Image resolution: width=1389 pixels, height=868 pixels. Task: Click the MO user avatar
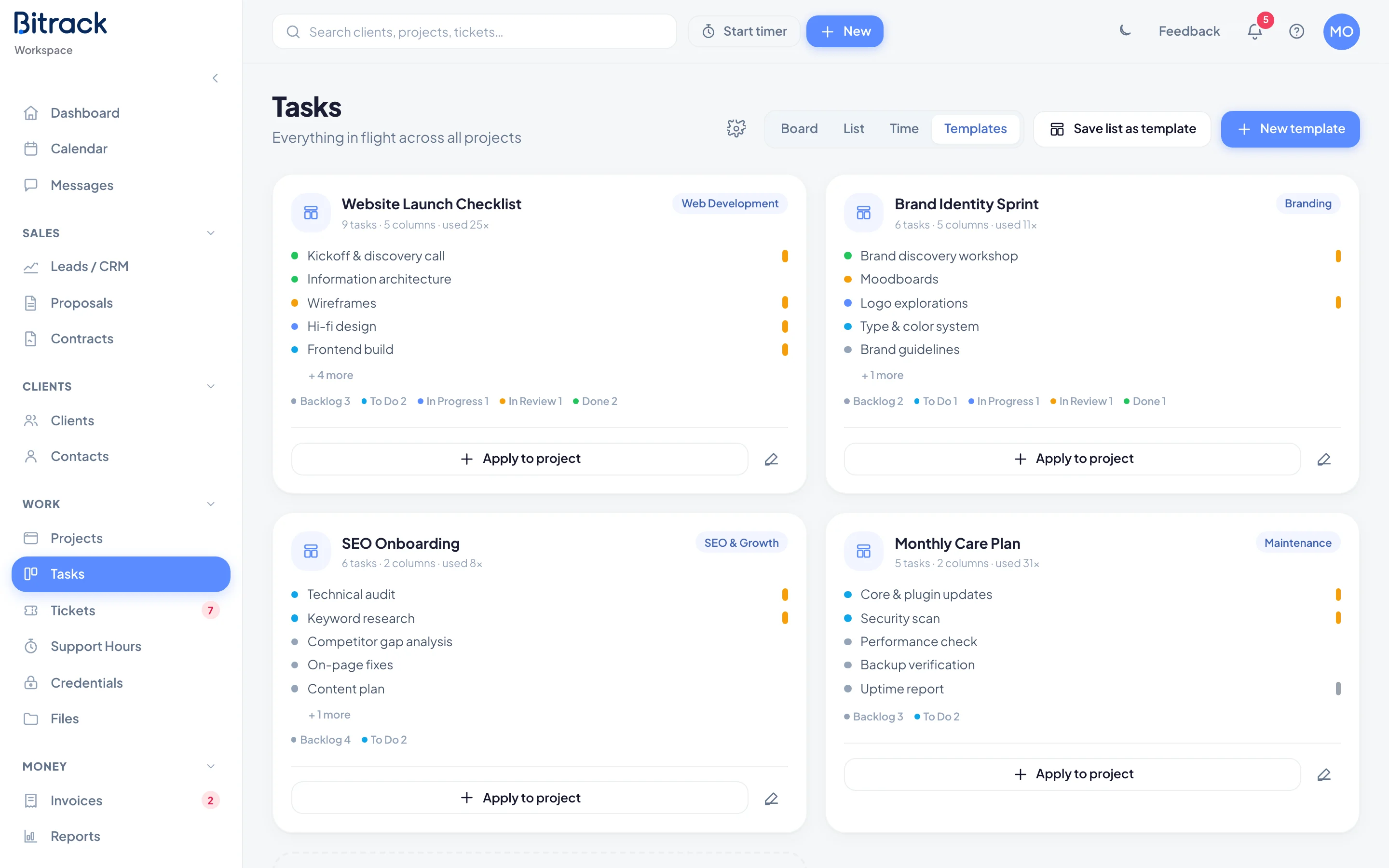[x=1341, y=31]
